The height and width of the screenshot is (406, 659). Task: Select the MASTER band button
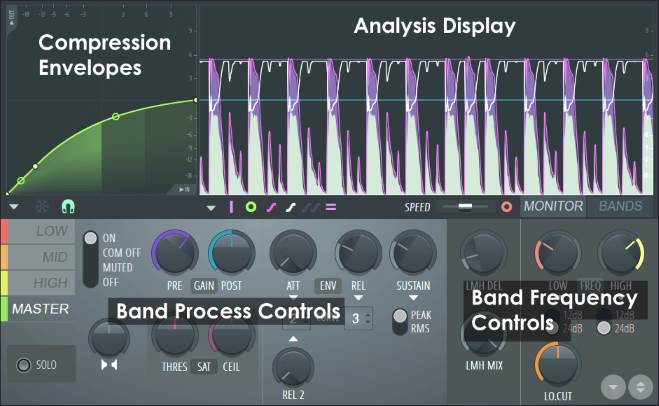[40, 309]
